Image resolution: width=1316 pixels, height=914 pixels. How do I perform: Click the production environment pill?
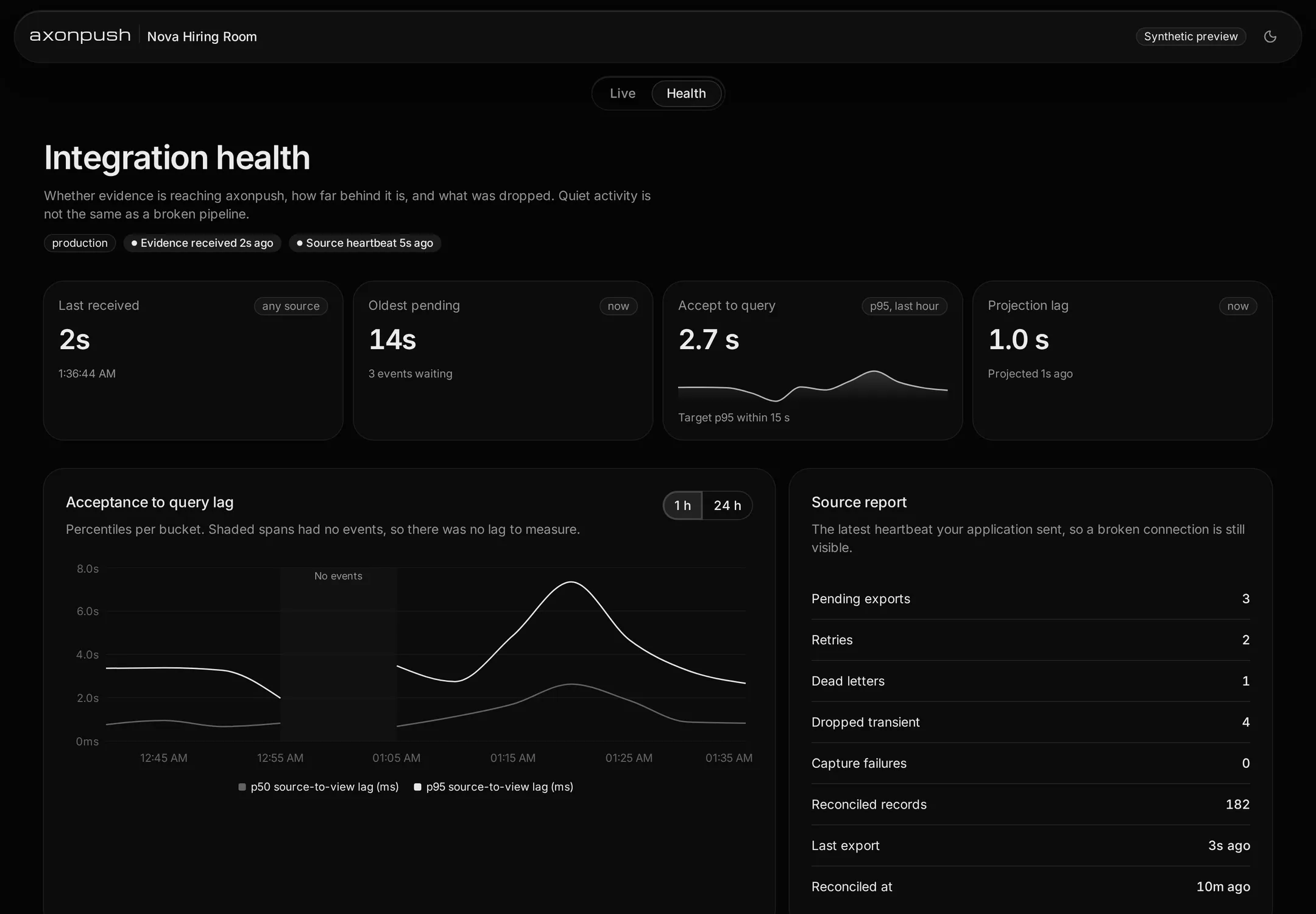point(80,243)
